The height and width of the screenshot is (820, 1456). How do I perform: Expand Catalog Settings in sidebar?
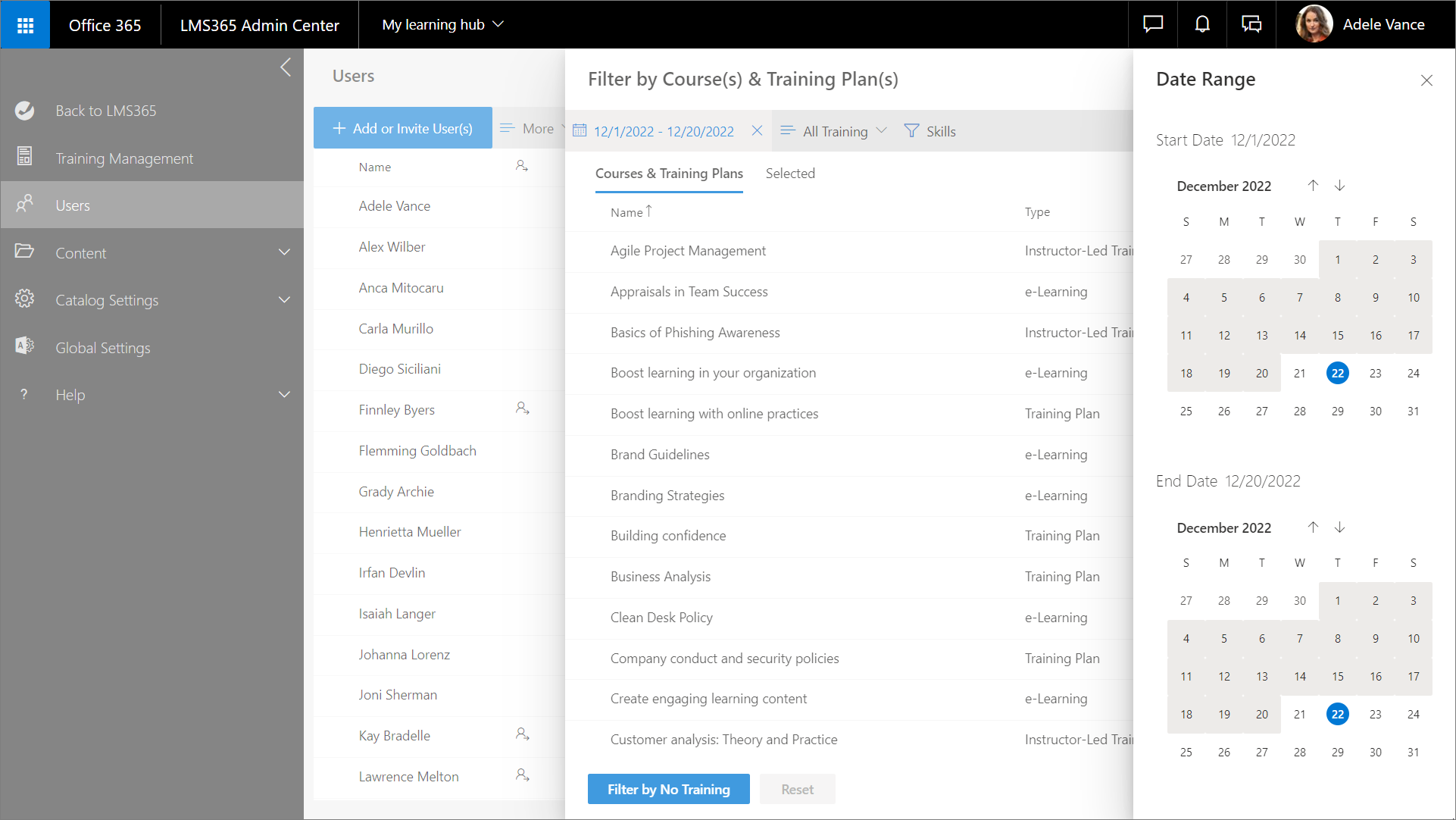(x=284, y=300)
